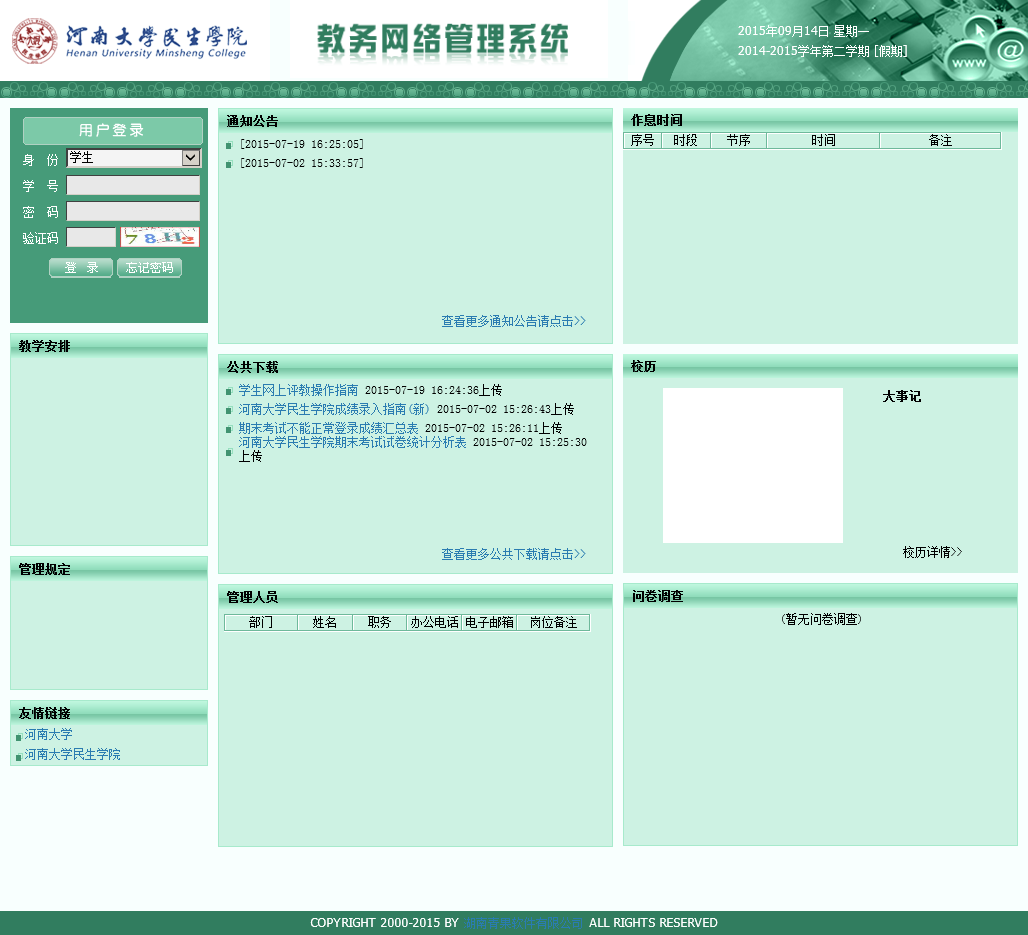Click the 验证码 captcha input box

[x=91, y=237]
